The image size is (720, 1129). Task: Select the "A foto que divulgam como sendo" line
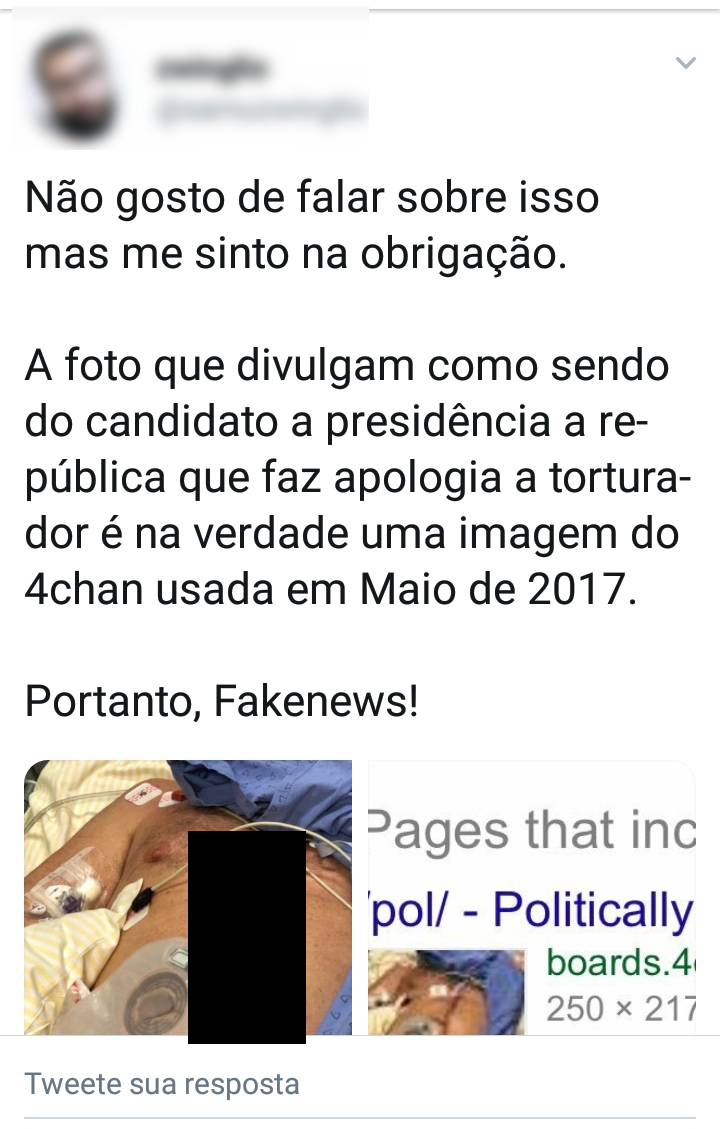[347, 366]
